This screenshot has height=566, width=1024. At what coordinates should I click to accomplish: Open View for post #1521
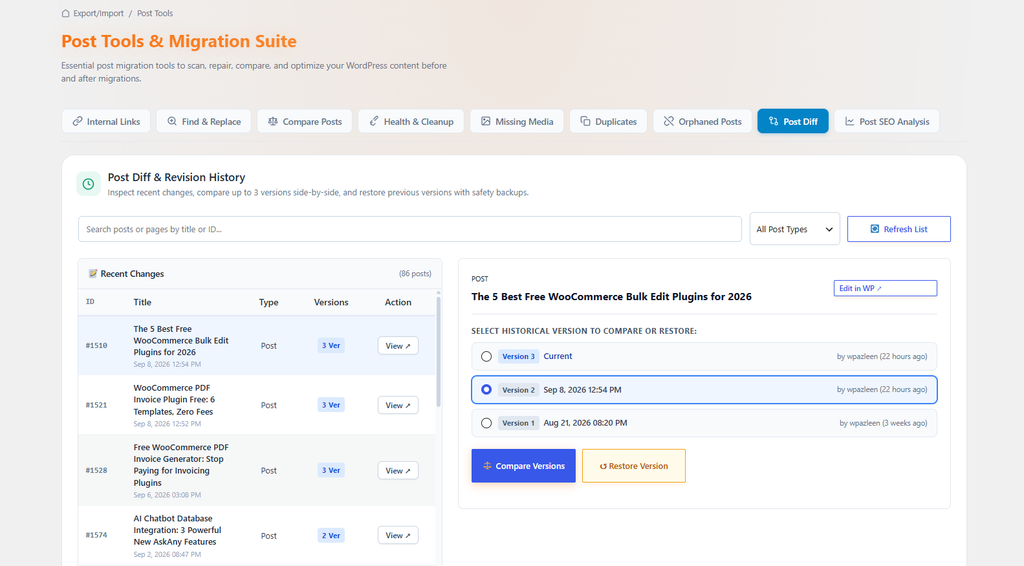(x=398, y=405)
